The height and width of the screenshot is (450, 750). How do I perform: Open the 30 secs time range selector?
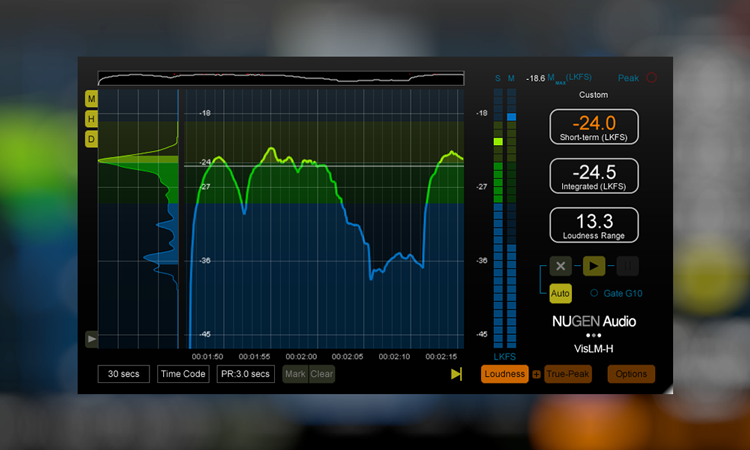click(123, 374)
